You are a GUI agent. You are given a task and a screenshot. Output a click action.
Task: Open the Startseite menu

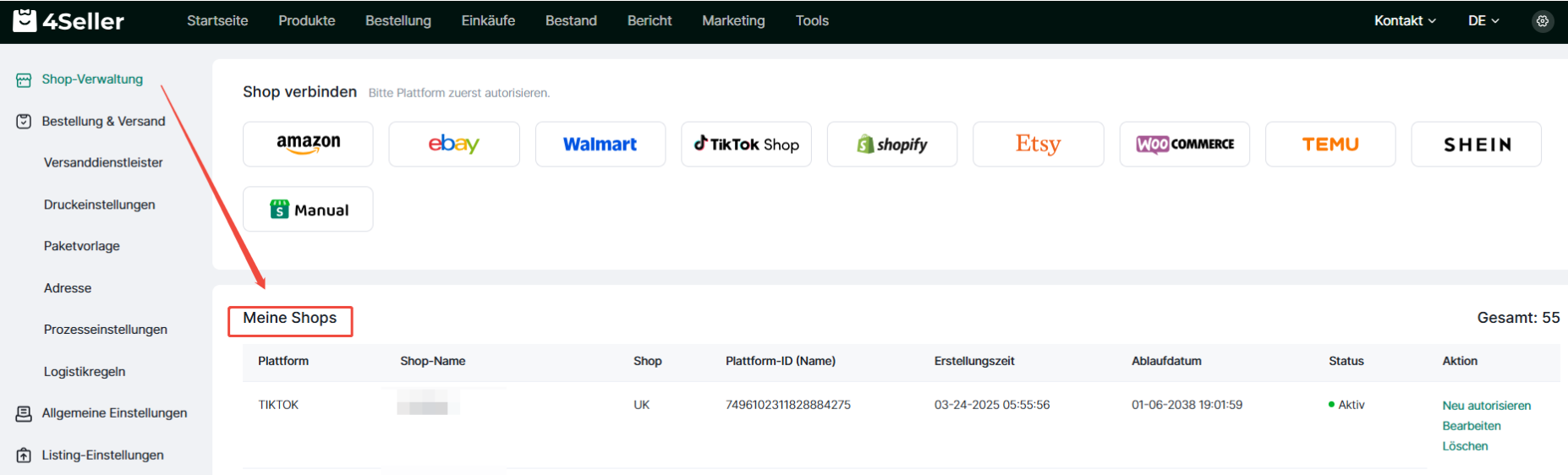tap(217, 21)
